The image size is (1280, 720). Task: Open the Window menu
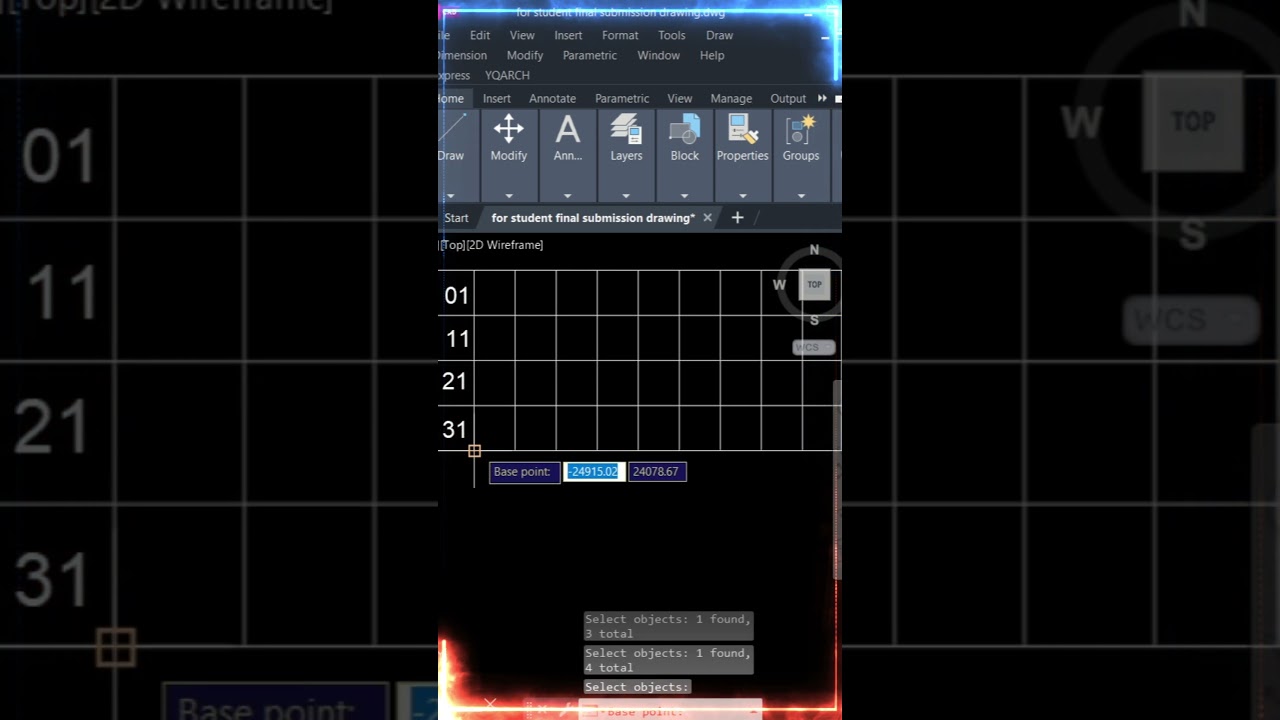659,55
